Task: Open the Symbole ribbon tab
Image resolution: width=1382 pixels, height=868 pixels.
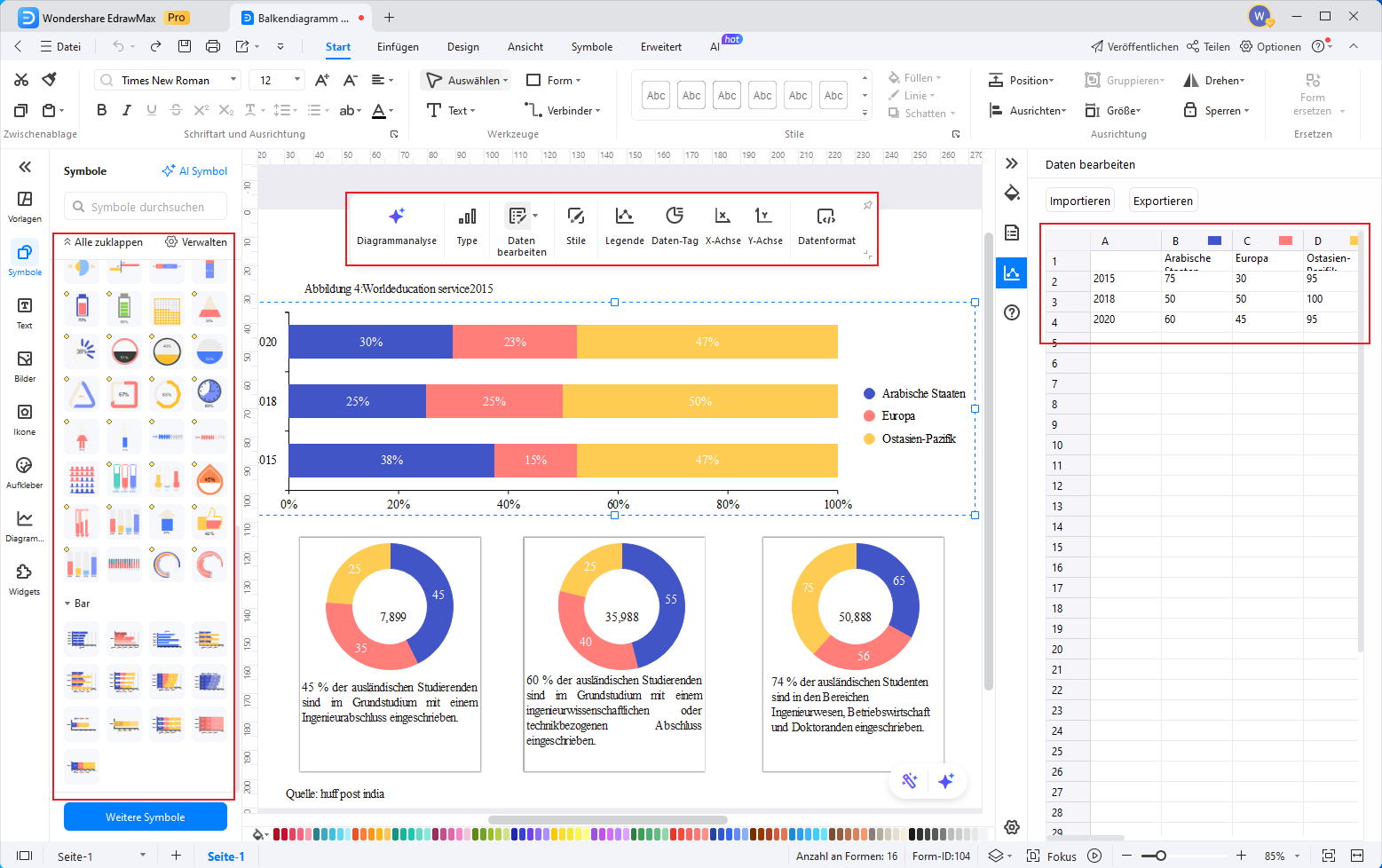Action: [591, 47]
